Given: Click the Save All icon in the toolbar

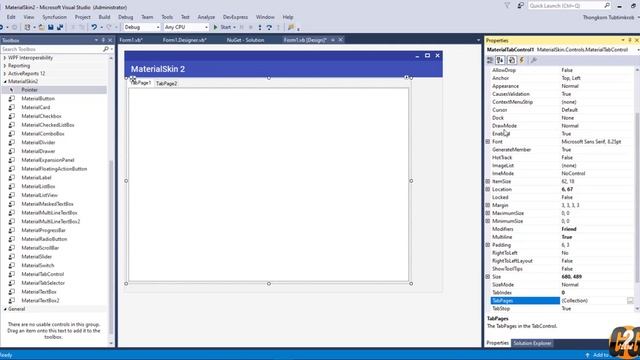Looking at the screenshot, I should tap(60, 27).
